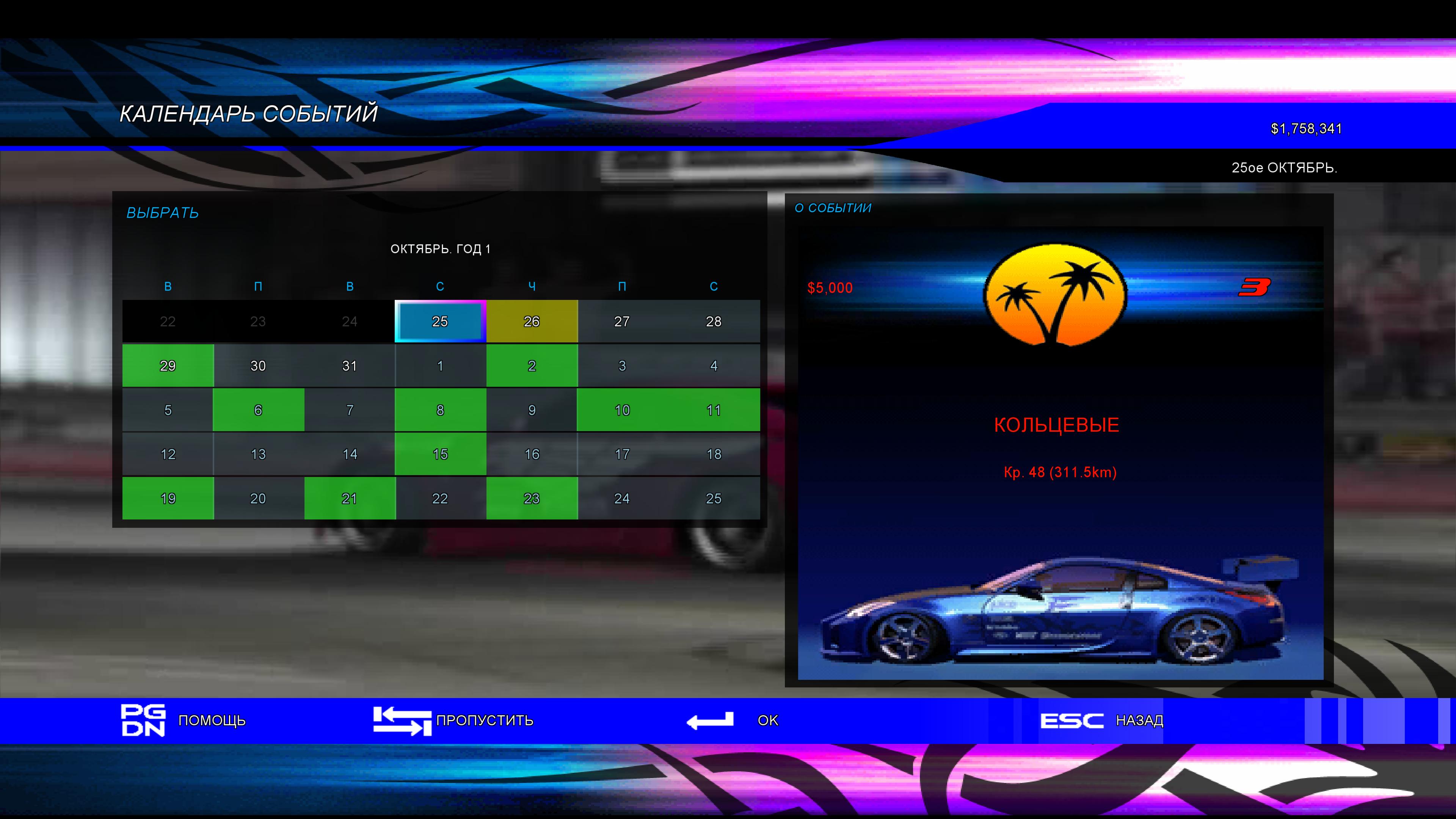This screenshot has width=1456, height=819.
Task: Choose day 31 in the calendar
Action: 350,366
